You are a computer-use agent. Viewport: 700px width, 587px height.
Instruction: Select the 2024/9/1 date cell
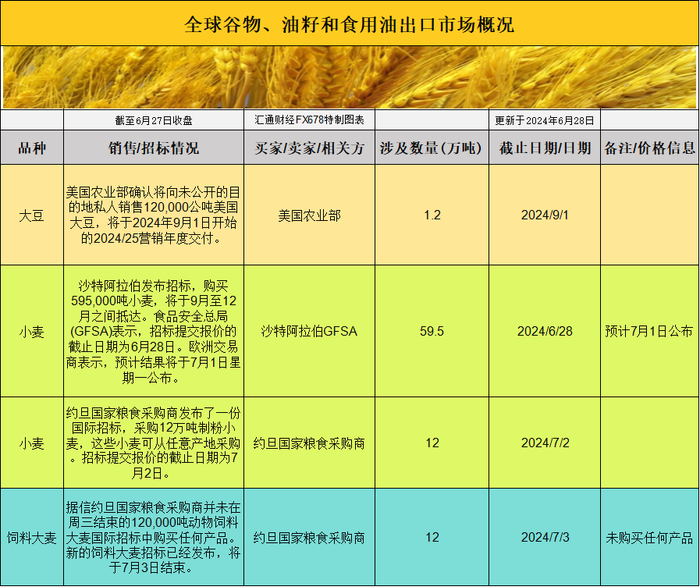coord(545,215)
